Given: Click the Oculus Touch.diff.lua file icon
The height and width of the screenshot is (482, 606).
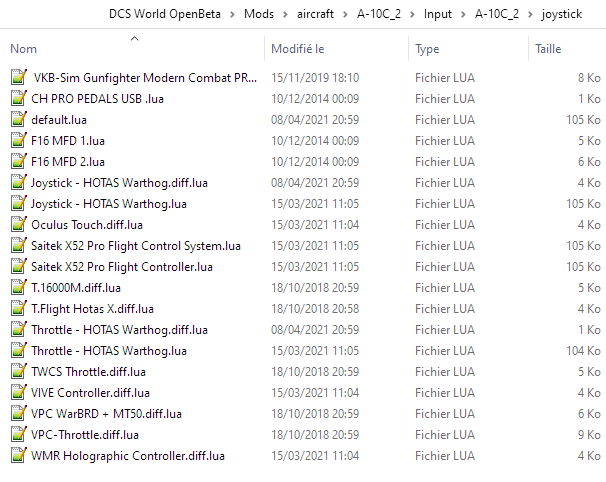Looking at the screenshot, I should pyautogui.click(x=18, y=224).
